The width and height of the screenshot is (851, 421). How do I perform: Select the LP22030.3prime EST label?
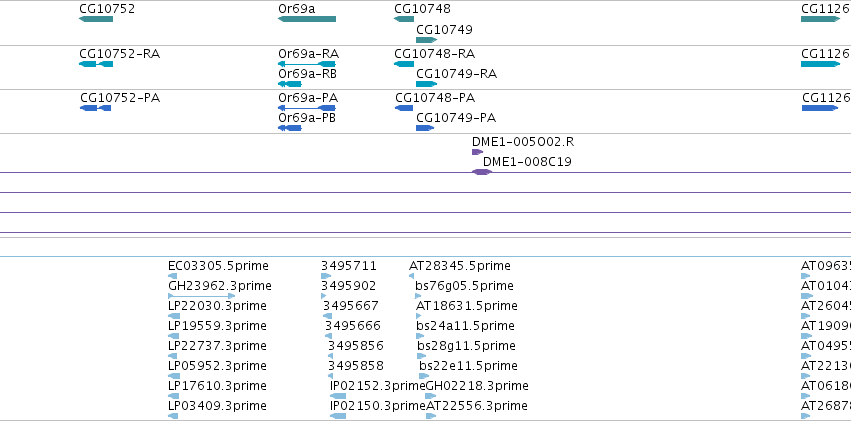[217, 307]
